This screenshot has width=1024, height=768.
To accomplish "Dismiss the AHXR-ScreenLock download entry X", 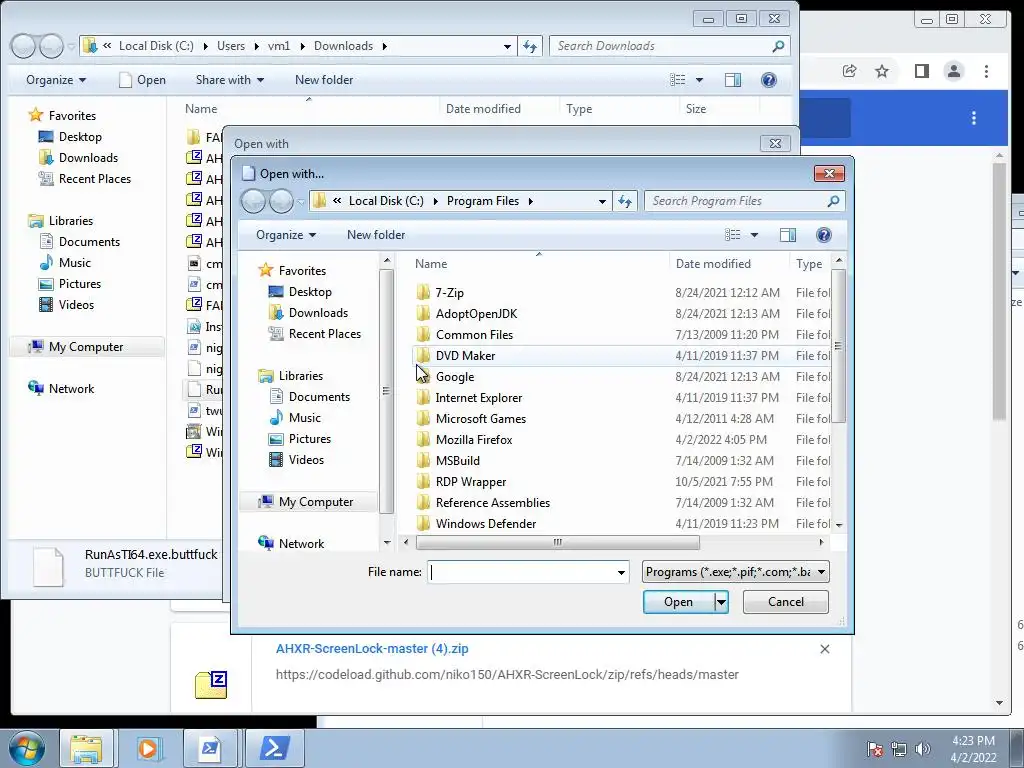I will click(825, 649).
